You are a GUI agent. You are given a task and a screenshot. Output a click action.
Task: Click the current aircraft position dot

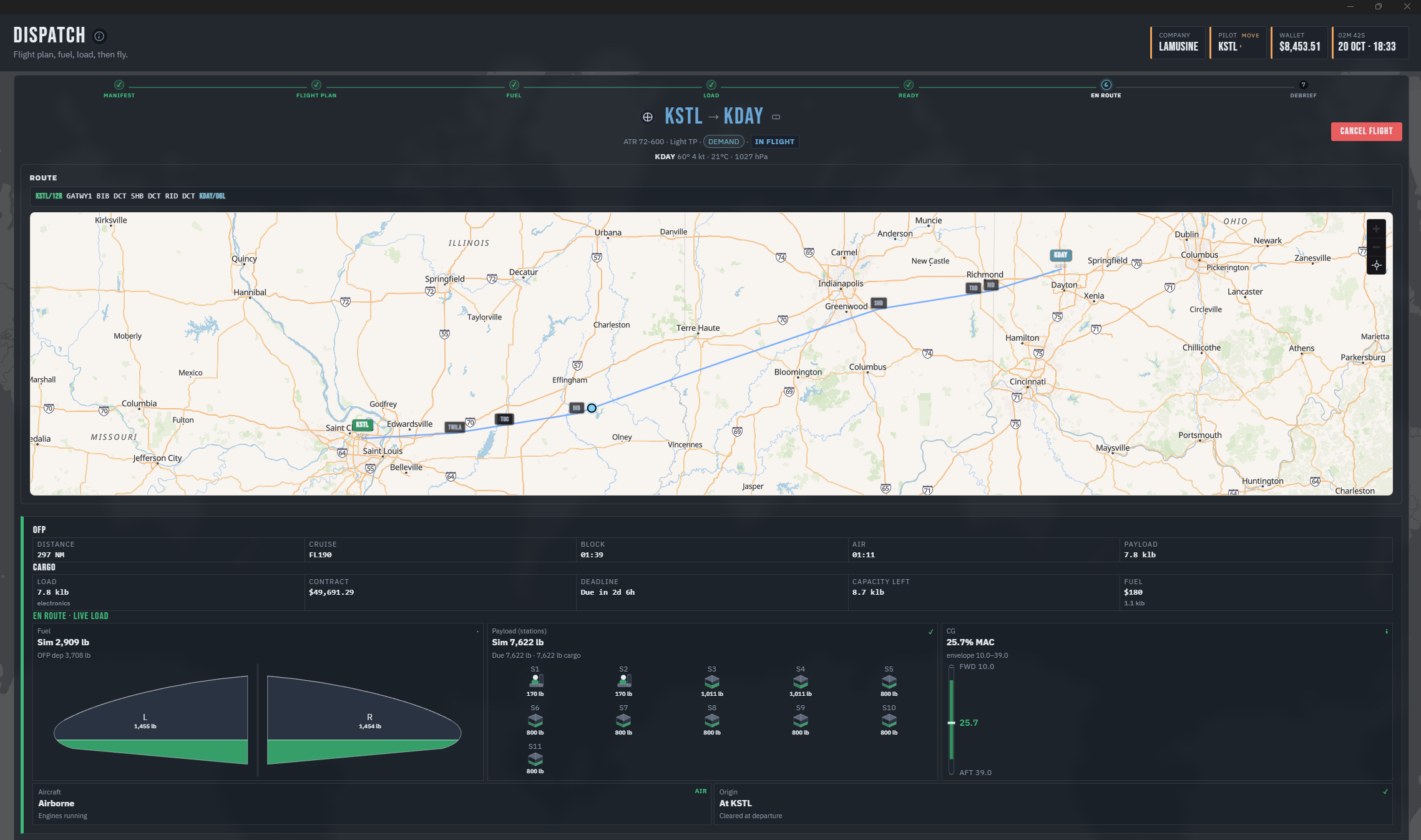click(x=592, y=408)
